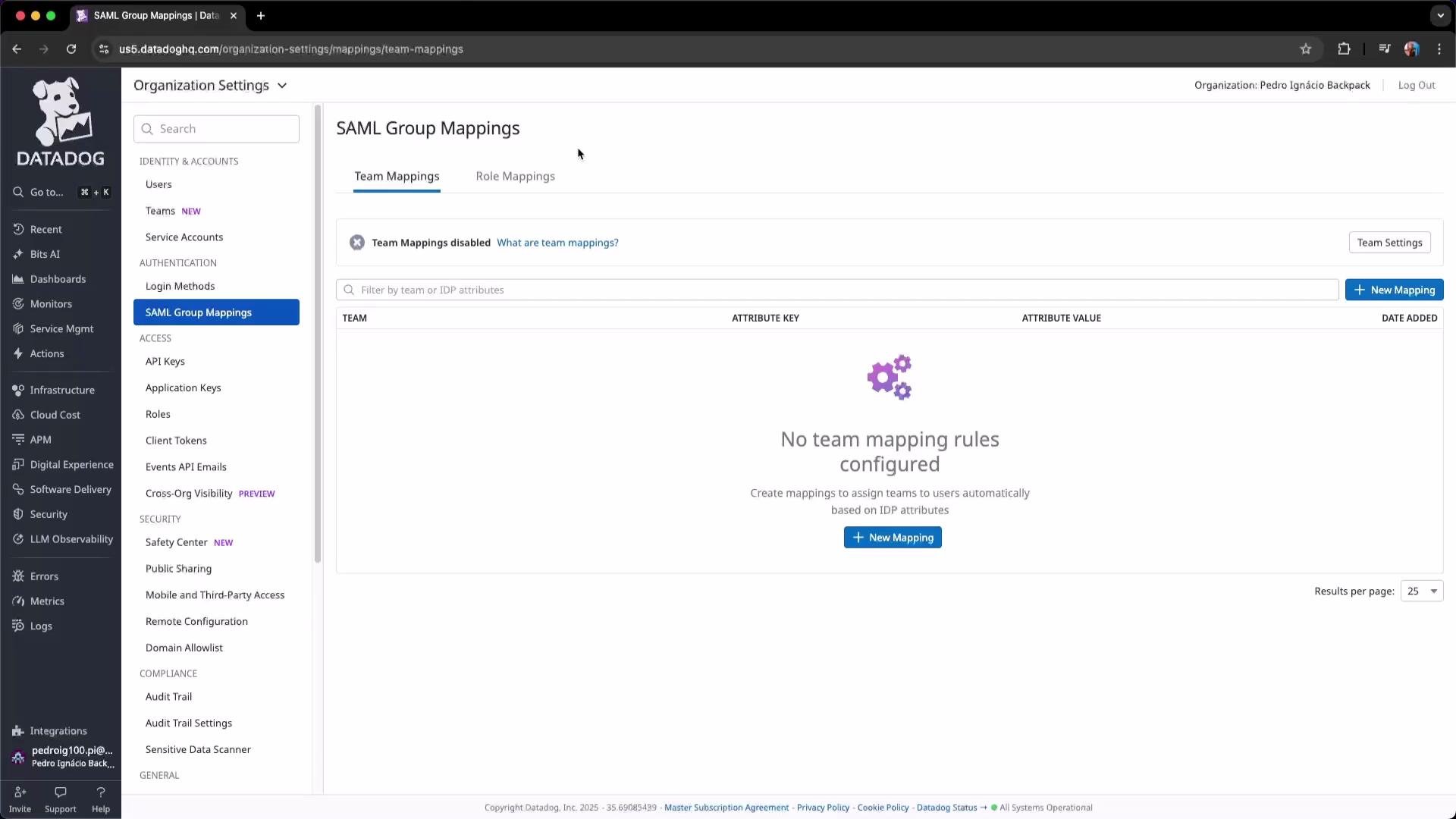The height and width of the screenshot is (819, 1456).
Task: Open the Audit Trail page
Action: click(168, 697)
